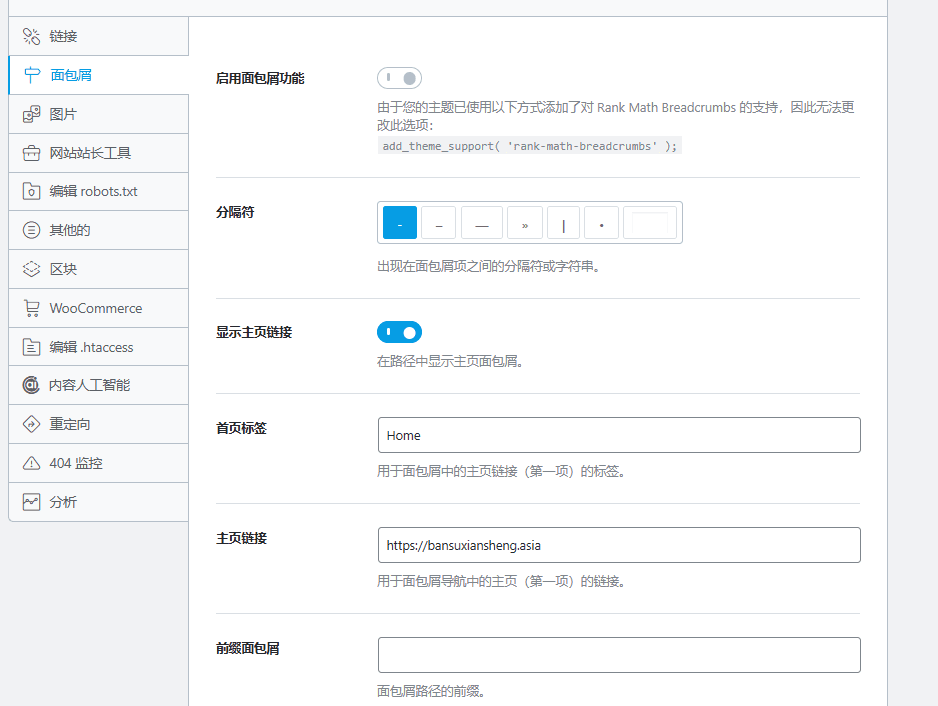Choose the » separator option
938x706 pixels.
click(525, 223)
